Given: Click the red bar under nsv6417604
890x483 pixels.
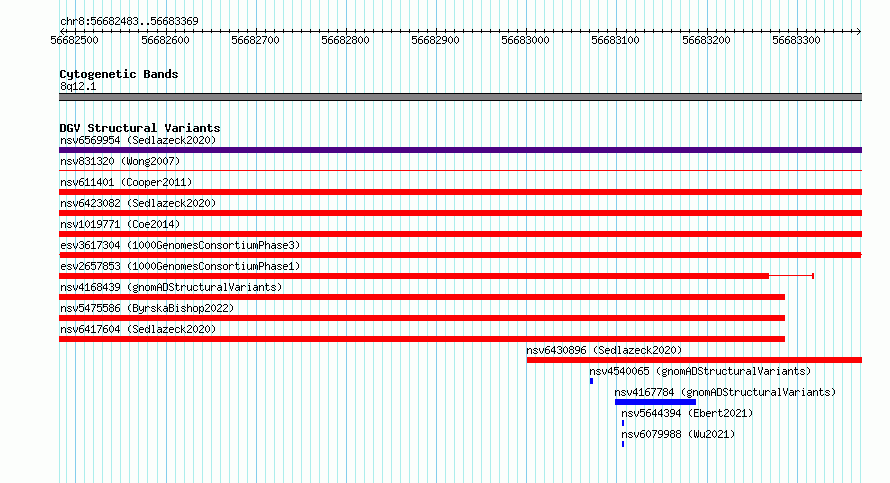Looking at the screenshot, I should (422, 339).
